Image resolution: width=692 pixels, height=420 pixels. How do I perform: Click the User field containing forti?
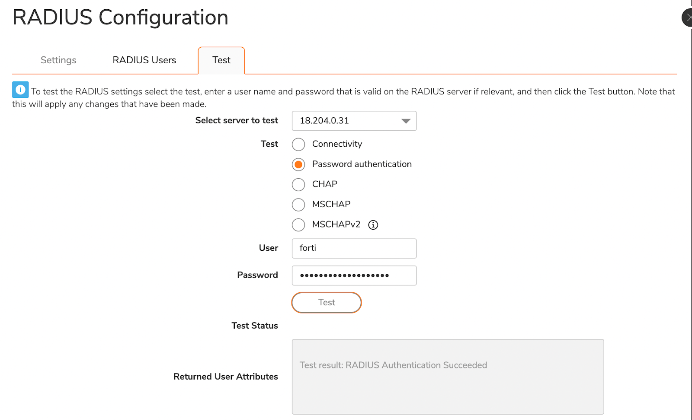coord(353,248)
